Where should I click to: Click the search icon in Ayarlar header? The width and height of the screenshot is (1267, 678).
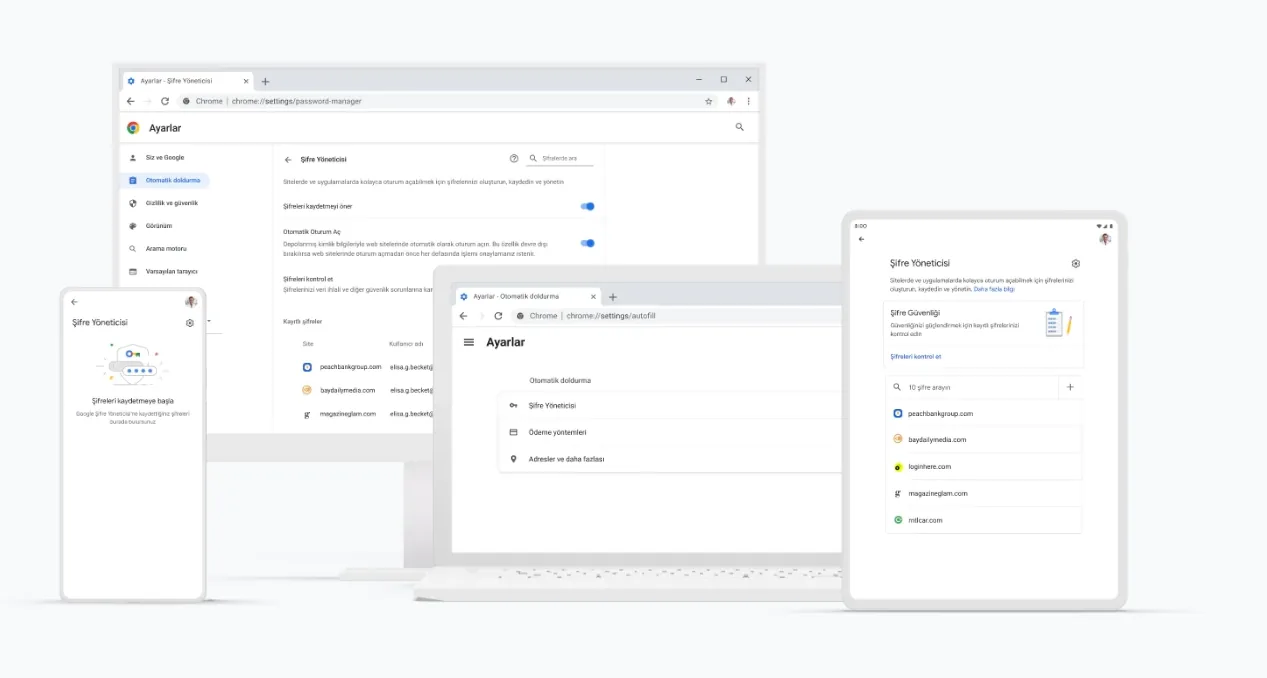coord(740,127)
